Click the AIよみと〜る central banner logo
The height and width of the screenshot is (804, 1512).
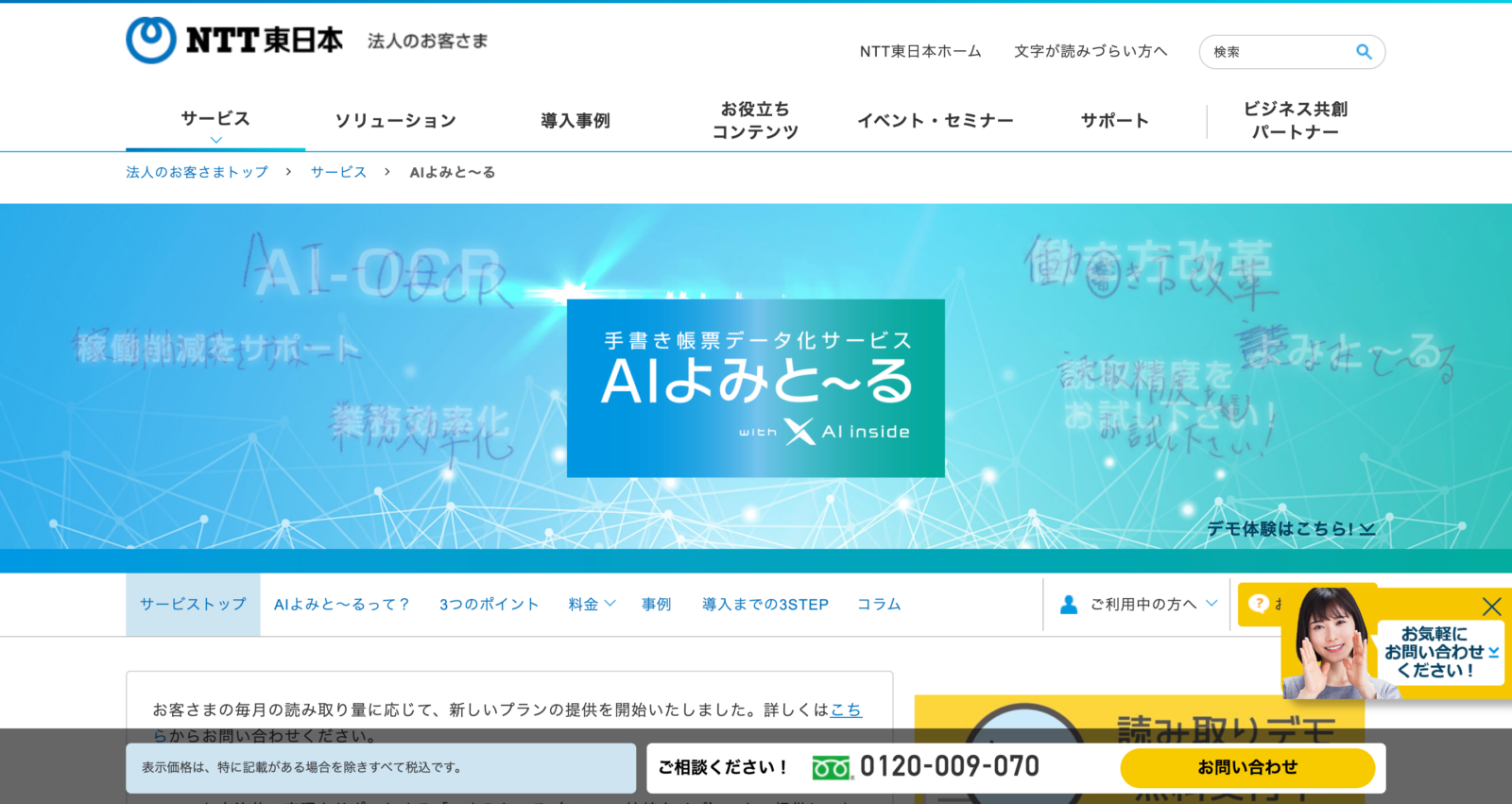click(756, 388)
